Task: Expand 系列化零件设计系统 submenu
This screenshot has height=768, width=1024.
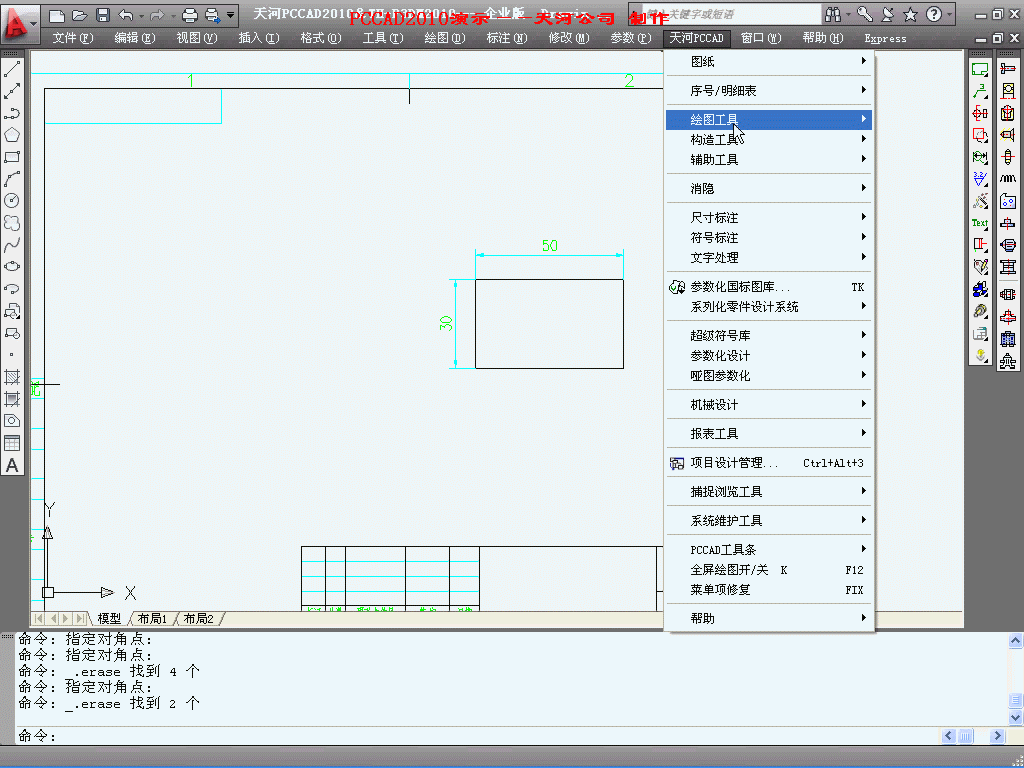Action: click(769, 306)
